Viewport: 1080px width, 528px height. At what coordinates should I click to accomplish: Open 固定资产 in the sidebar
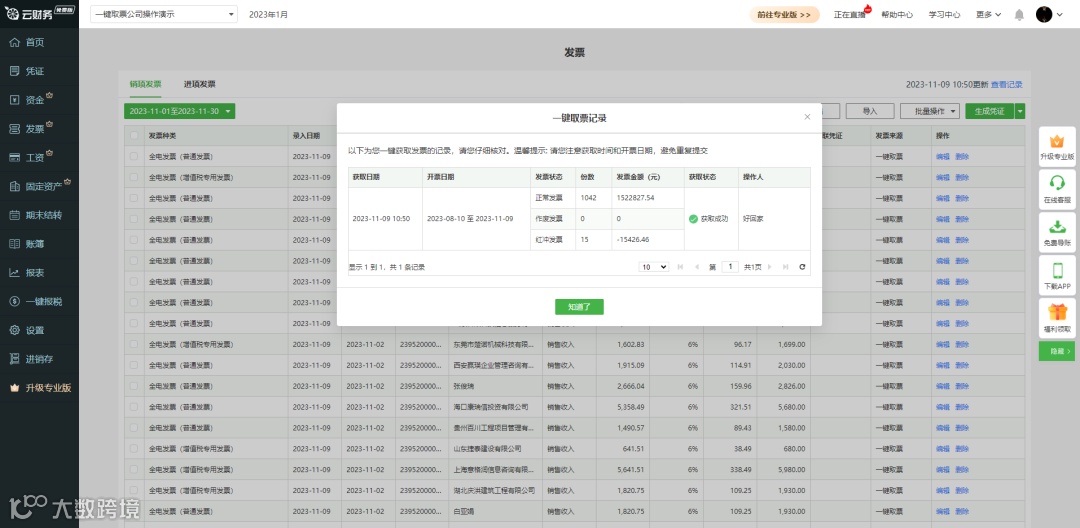(x=43, y=186)
